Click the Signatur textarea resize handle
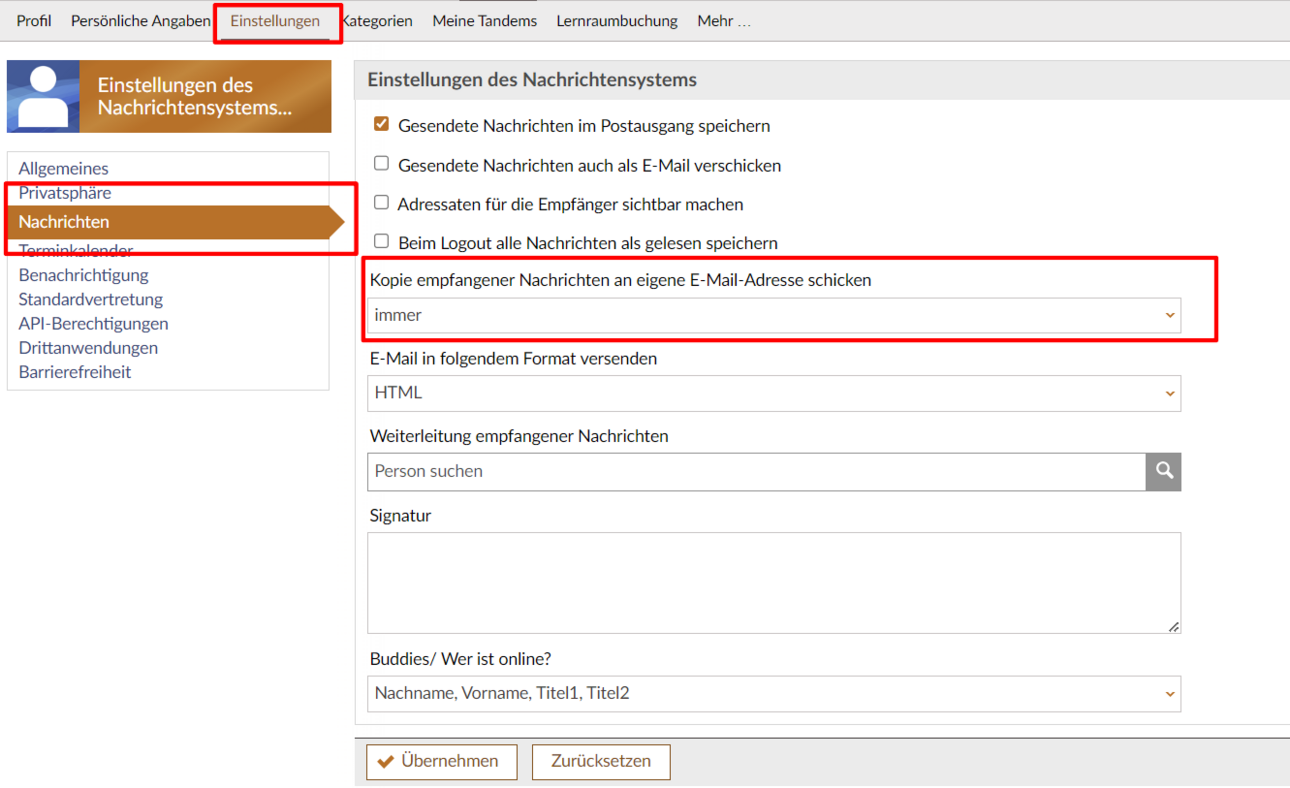 pos(1173,626)
